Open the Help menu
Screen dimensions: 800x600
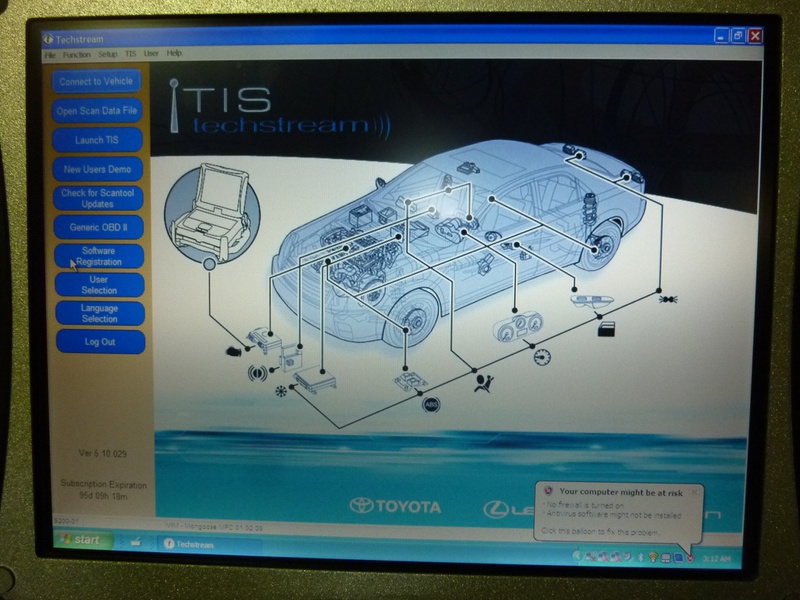pos(174,53)
